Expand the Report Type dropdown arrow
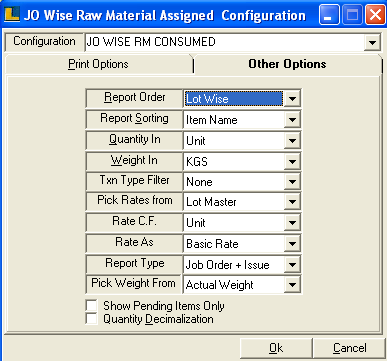Screen dimensions: 387x361 coord(292,265)
